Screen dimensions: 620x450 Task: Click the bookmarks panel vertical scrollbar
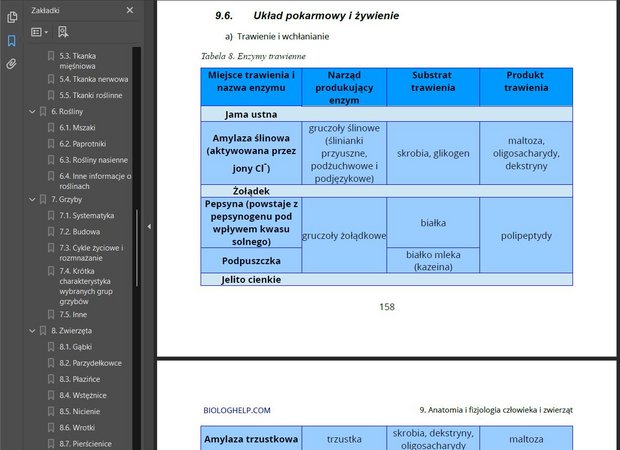point(137,248)
